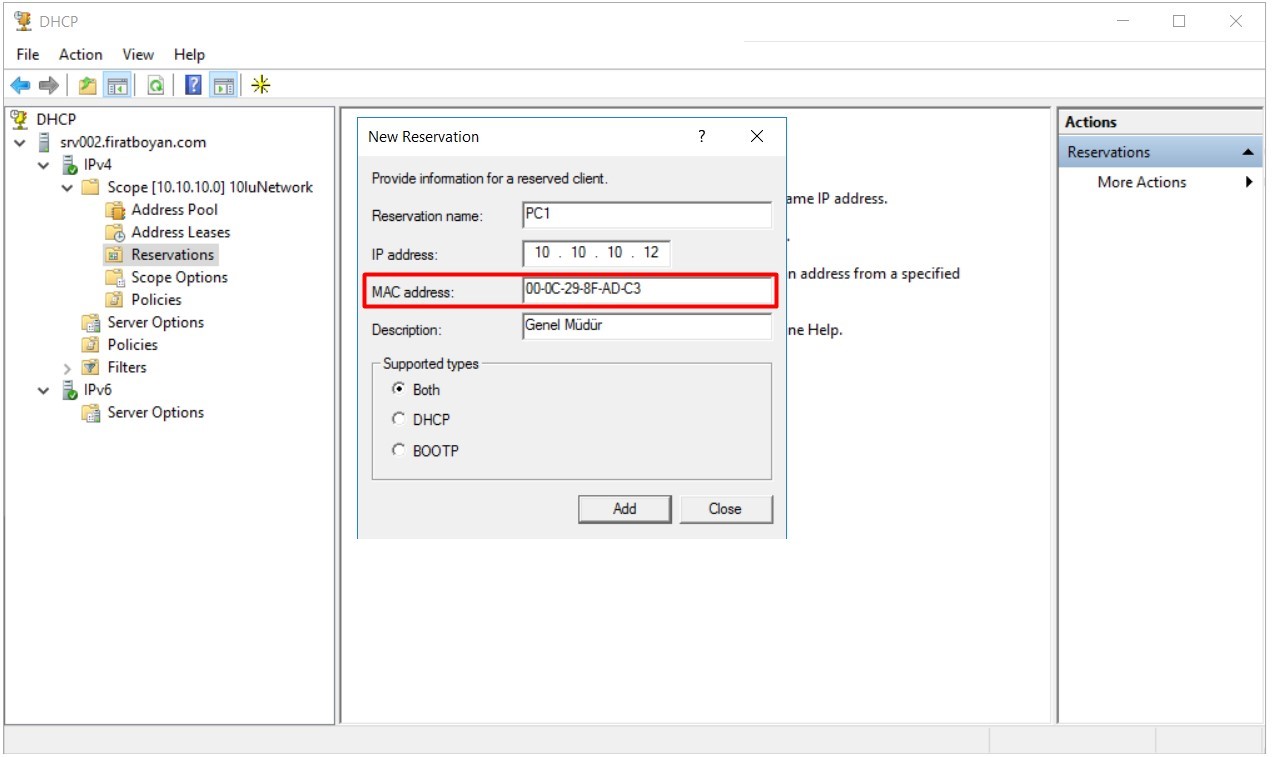Open the View menu

coord(138,55)
